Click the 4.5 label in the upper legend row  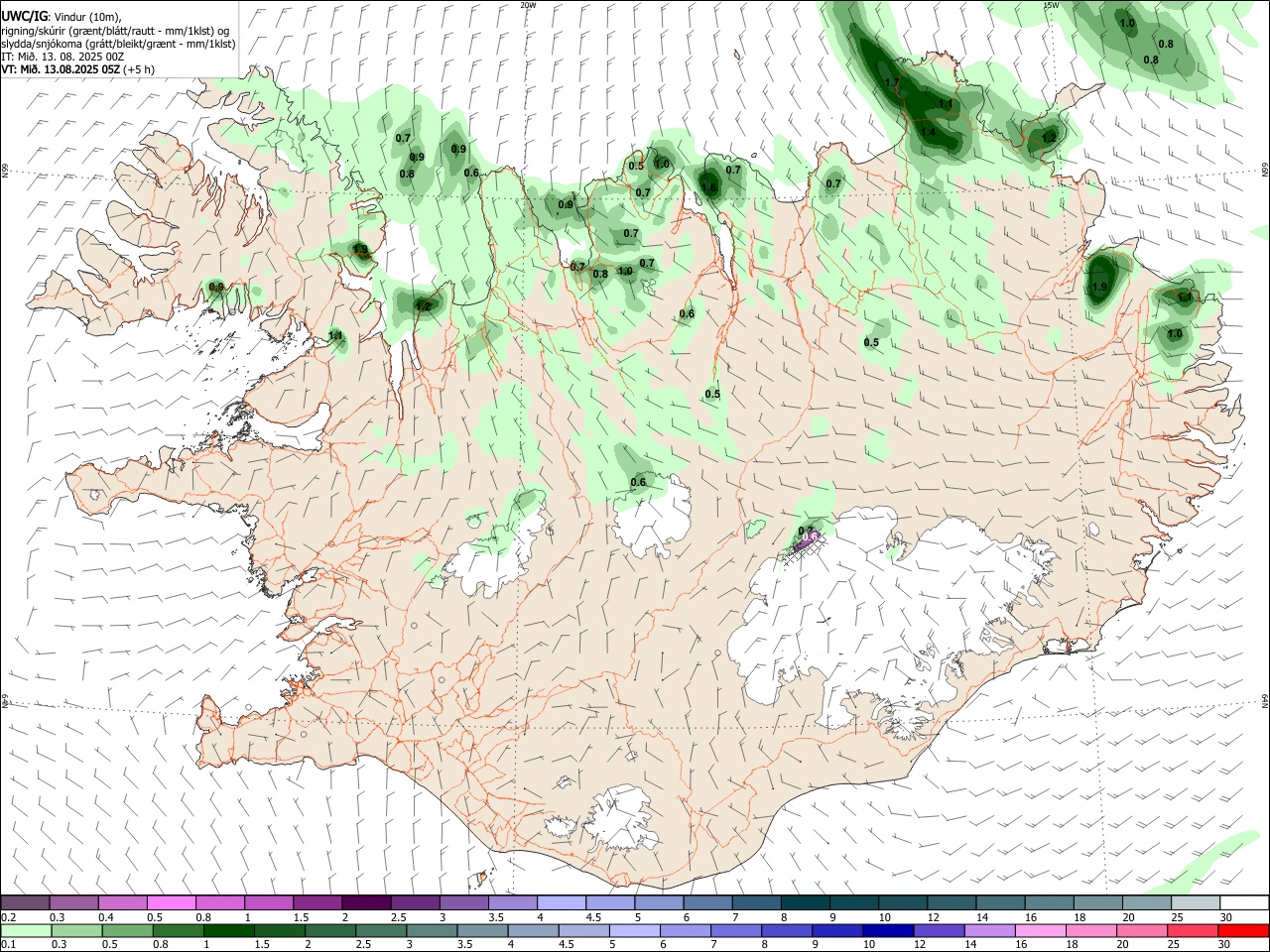[x=593, y=916]
